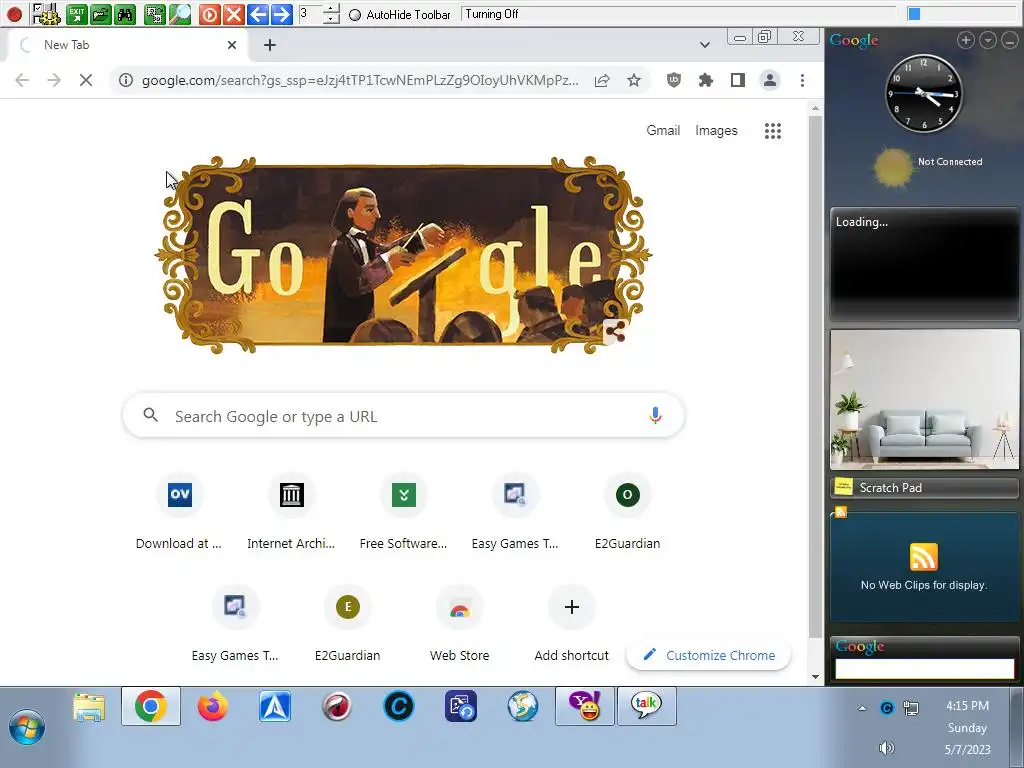This screenshot has height=768, width=1024.
Task: Open the Extensions puzzle icon
Action: [x=706, y=80]
